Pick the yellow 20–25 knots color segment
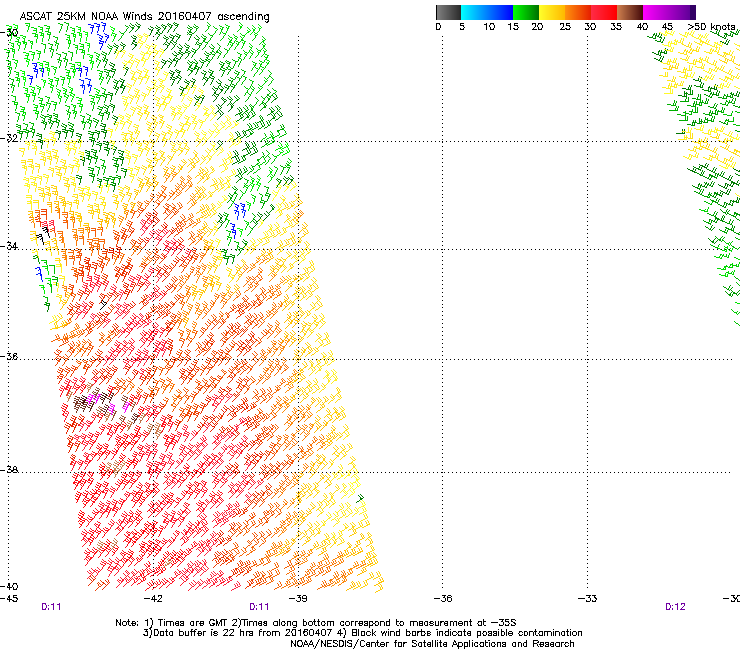The height and width of the screenshot is (650, 740). coord(552,12)
